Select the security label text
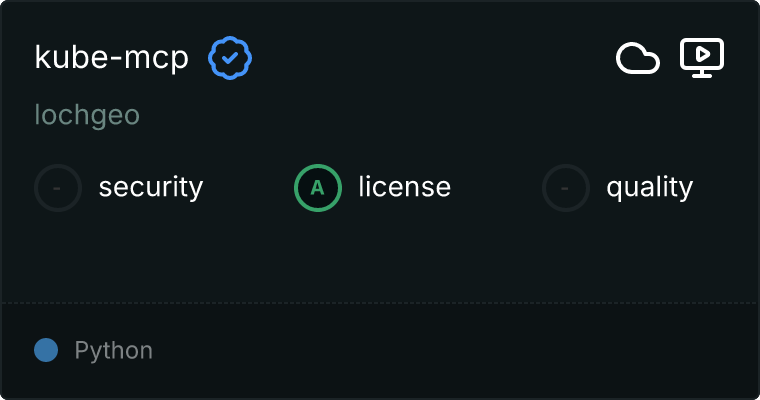The width and height of the screenshot is (760, 400). pyautogui.click(x=150, y=187)
